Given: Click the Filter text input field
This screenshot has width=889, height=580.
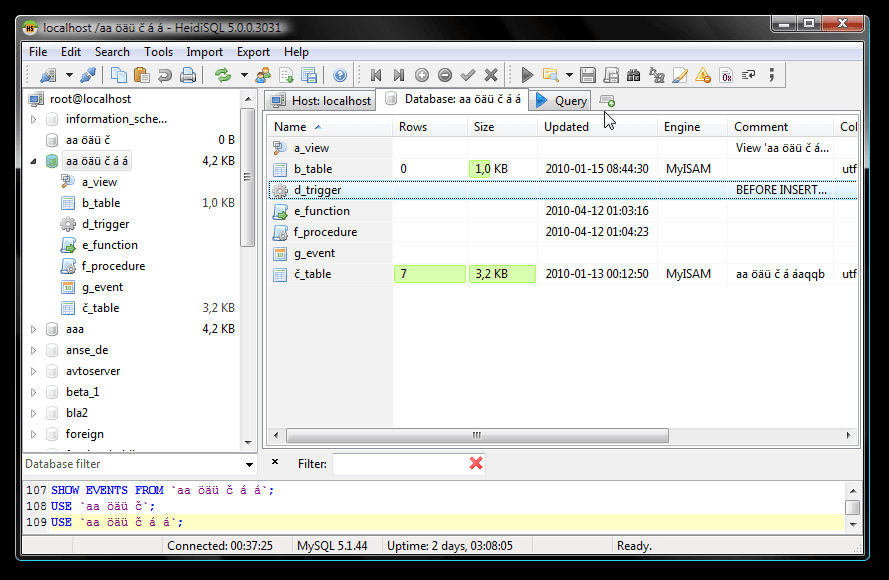Looking at the screenshot, I should pos(400,464).
